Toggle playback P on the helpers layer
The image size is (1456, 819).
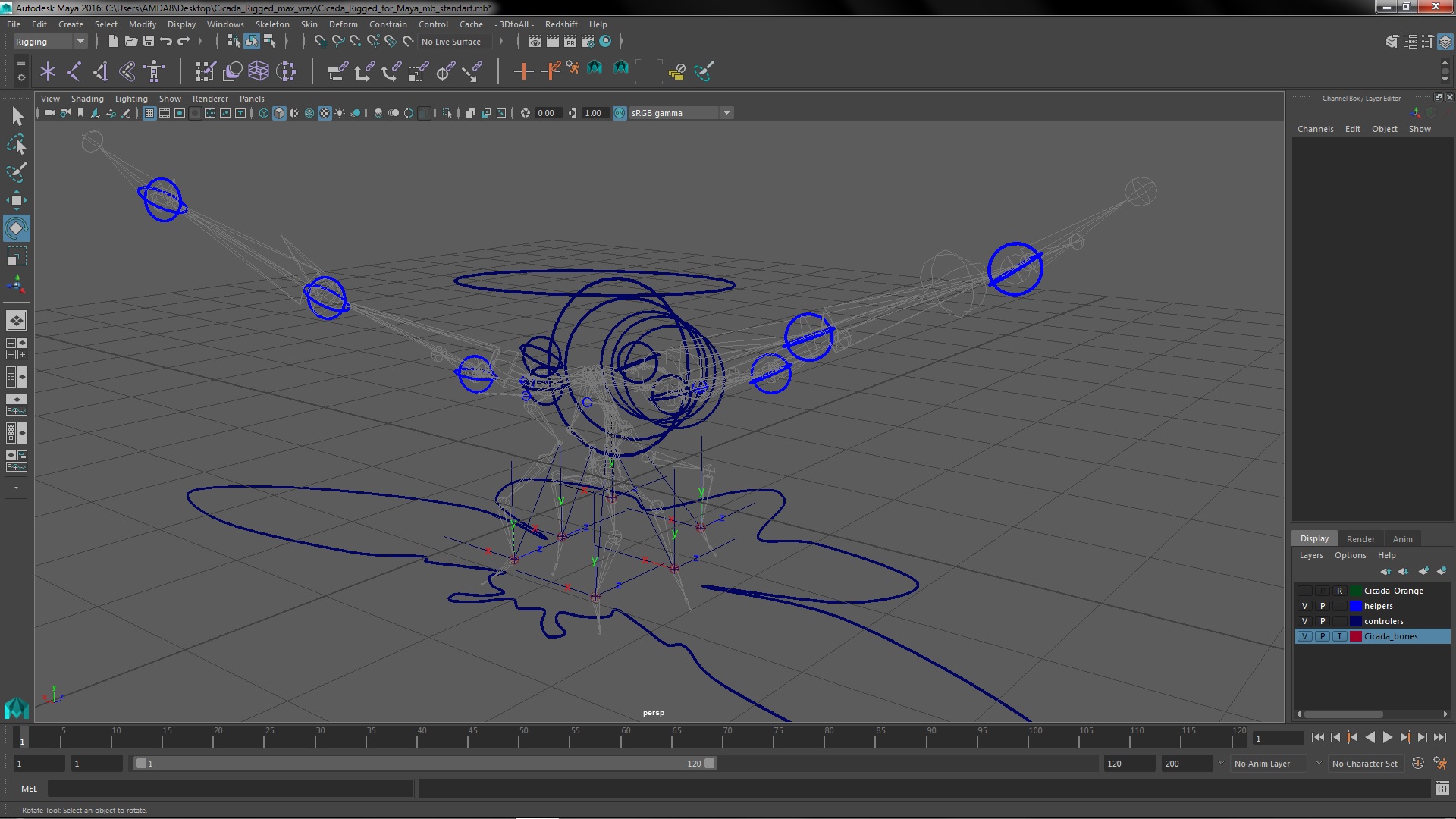click(1322, 606)
